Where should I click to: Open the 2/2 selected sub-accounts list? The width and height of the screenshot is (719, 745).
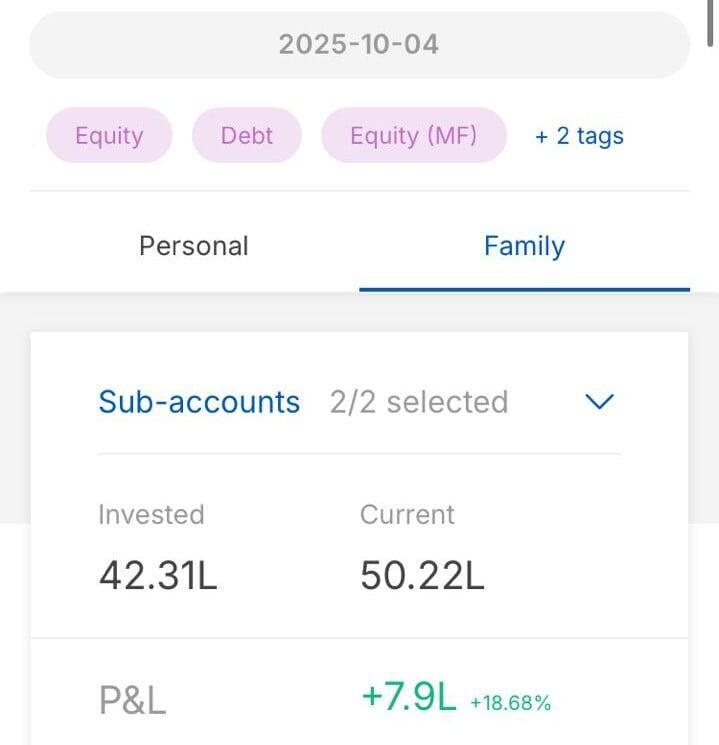point(419,402)
